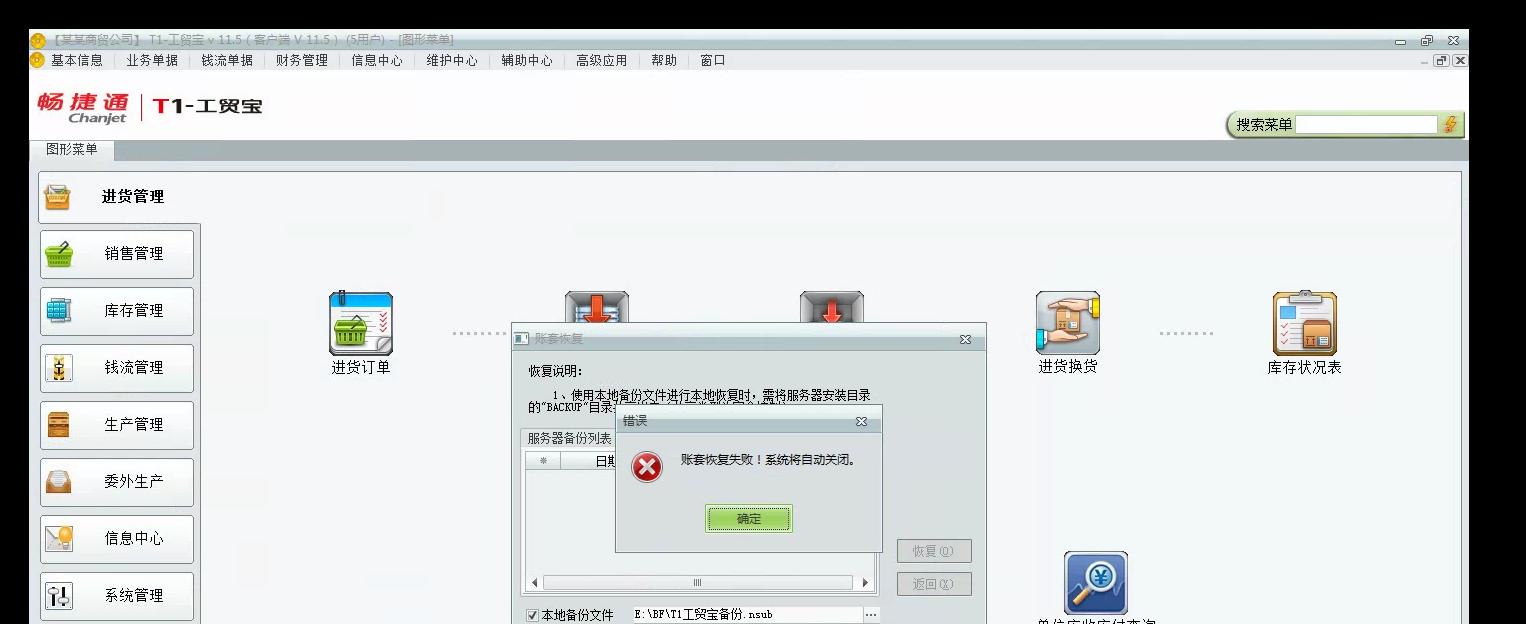The image size is (1526, 624).
Task: Open the 业务单据 menu
Action: click(x=151, y=60)
